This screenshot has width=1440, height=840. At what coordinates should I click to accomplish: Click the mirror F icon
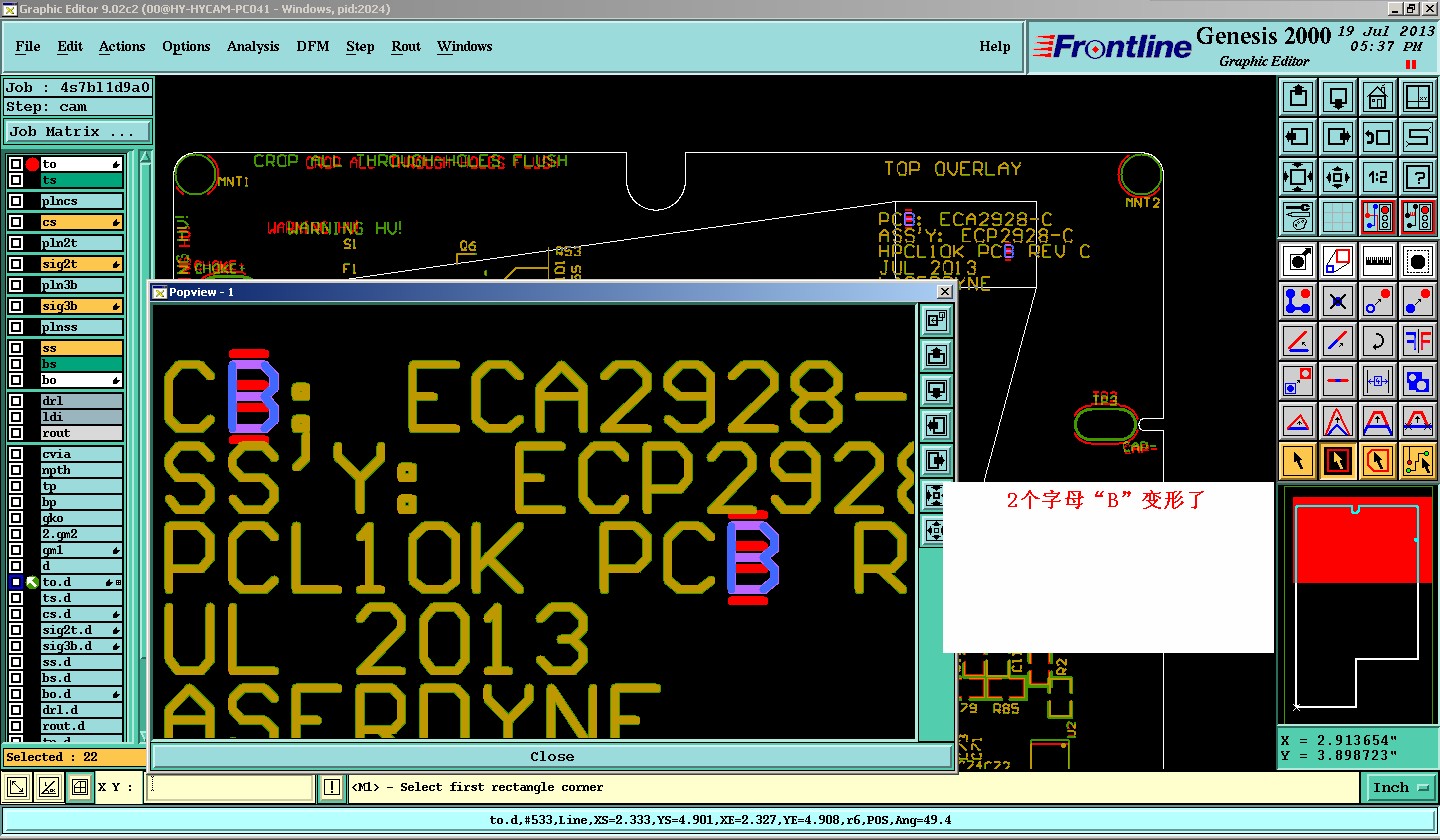pyautogui.click(x=1417, y=341)
